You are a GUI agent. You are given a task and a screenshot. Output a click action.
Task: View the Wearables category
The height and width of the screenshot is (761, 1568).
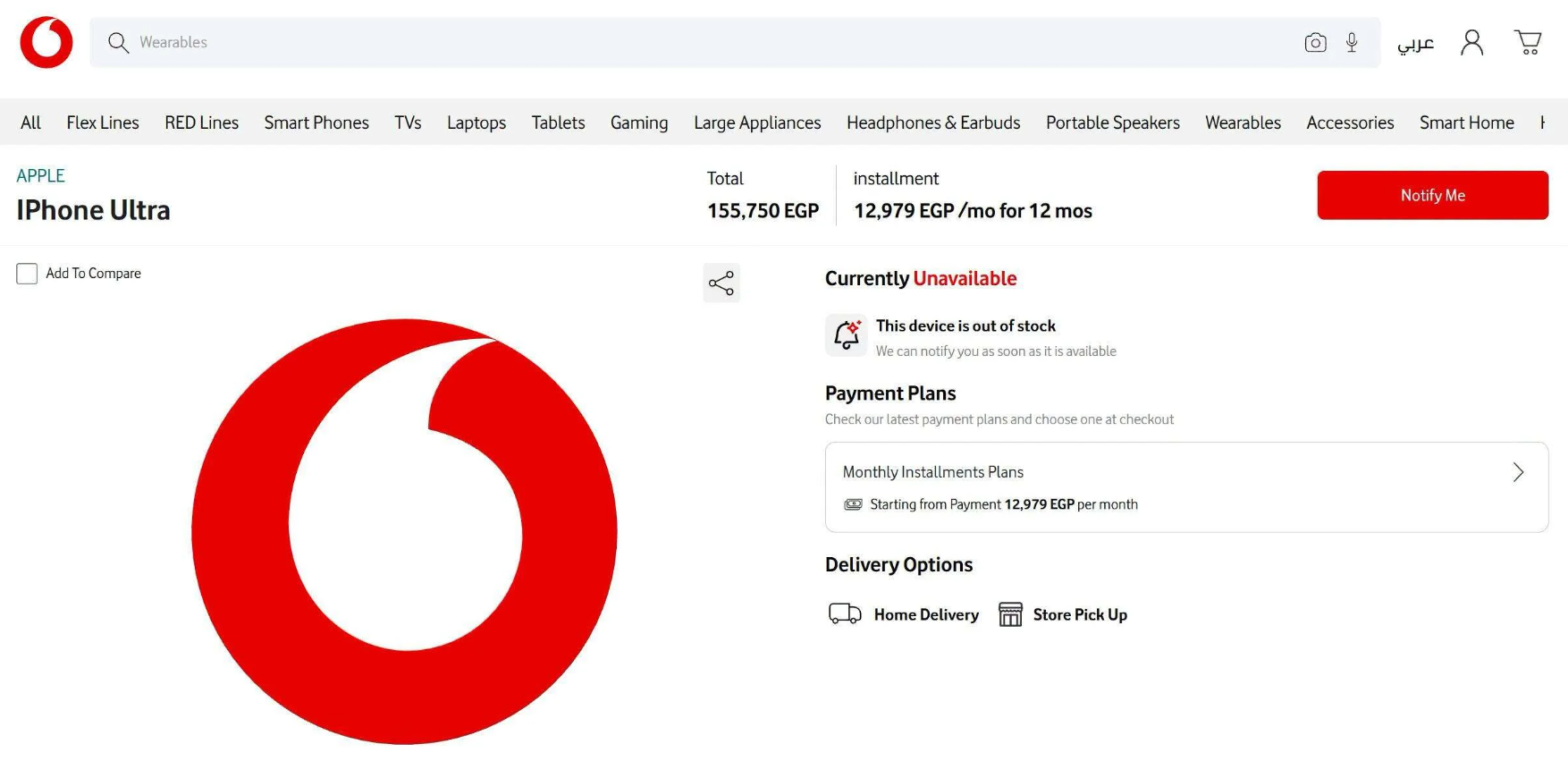(x=1243, y=123)
